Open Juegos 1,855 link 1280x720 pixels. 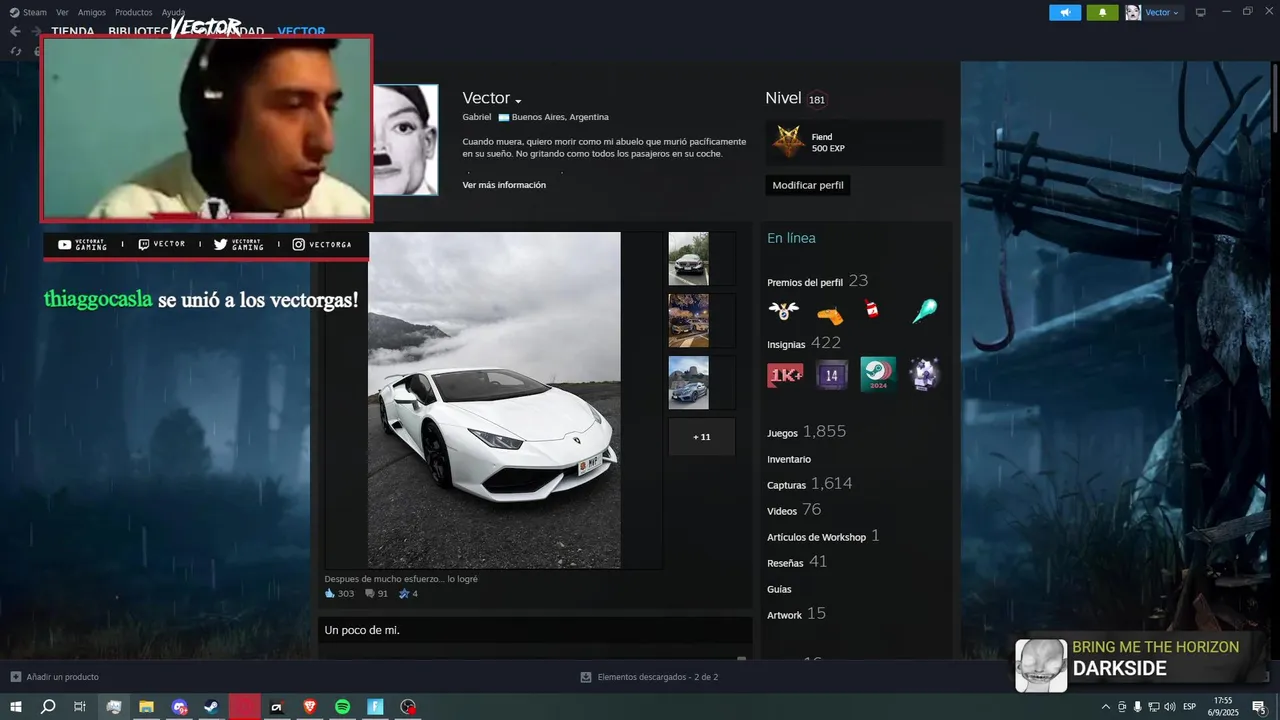click(806, 432)
